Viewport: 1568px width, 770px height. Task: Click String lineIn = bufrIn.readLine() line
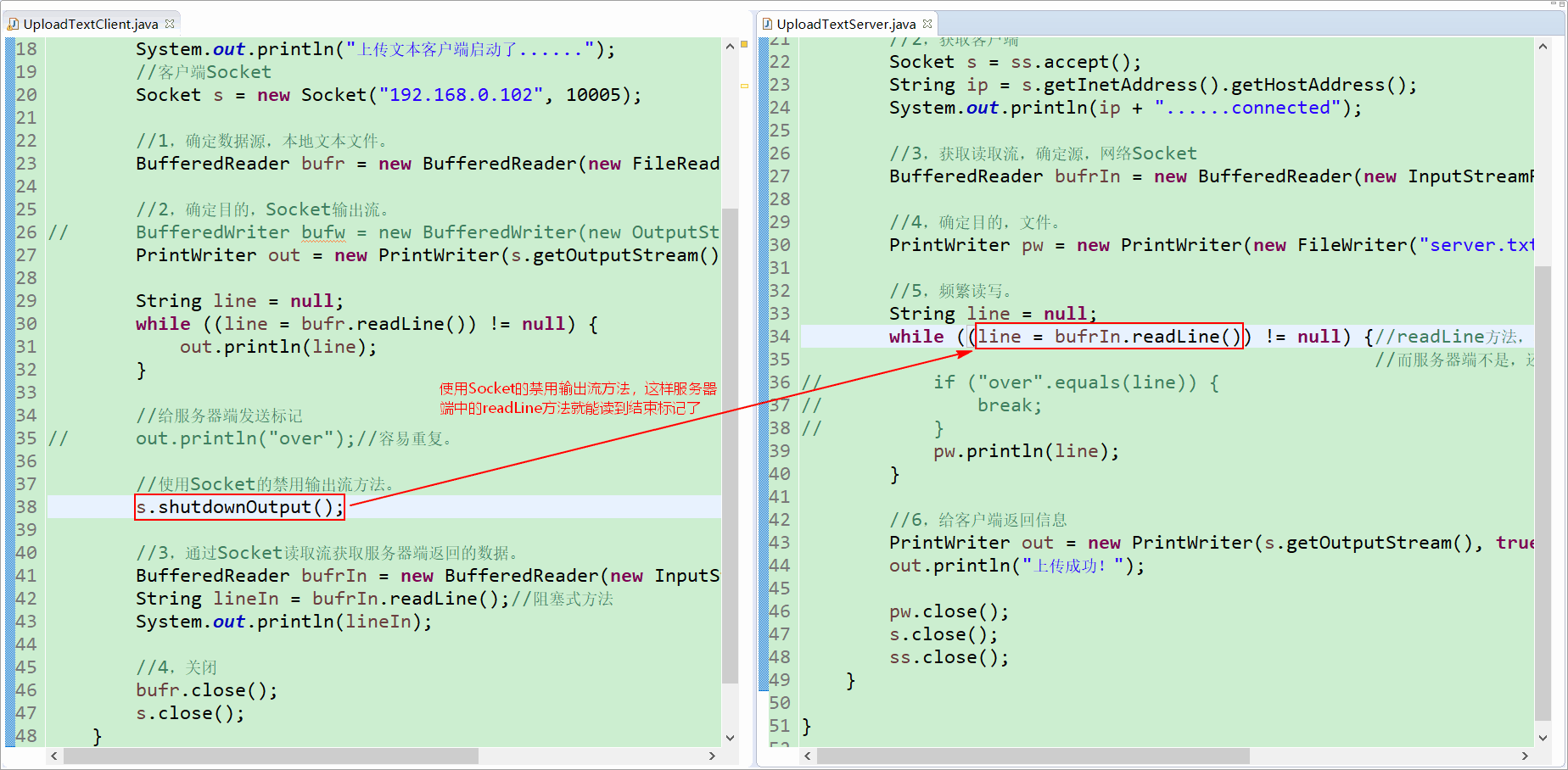tap(322, 599)
